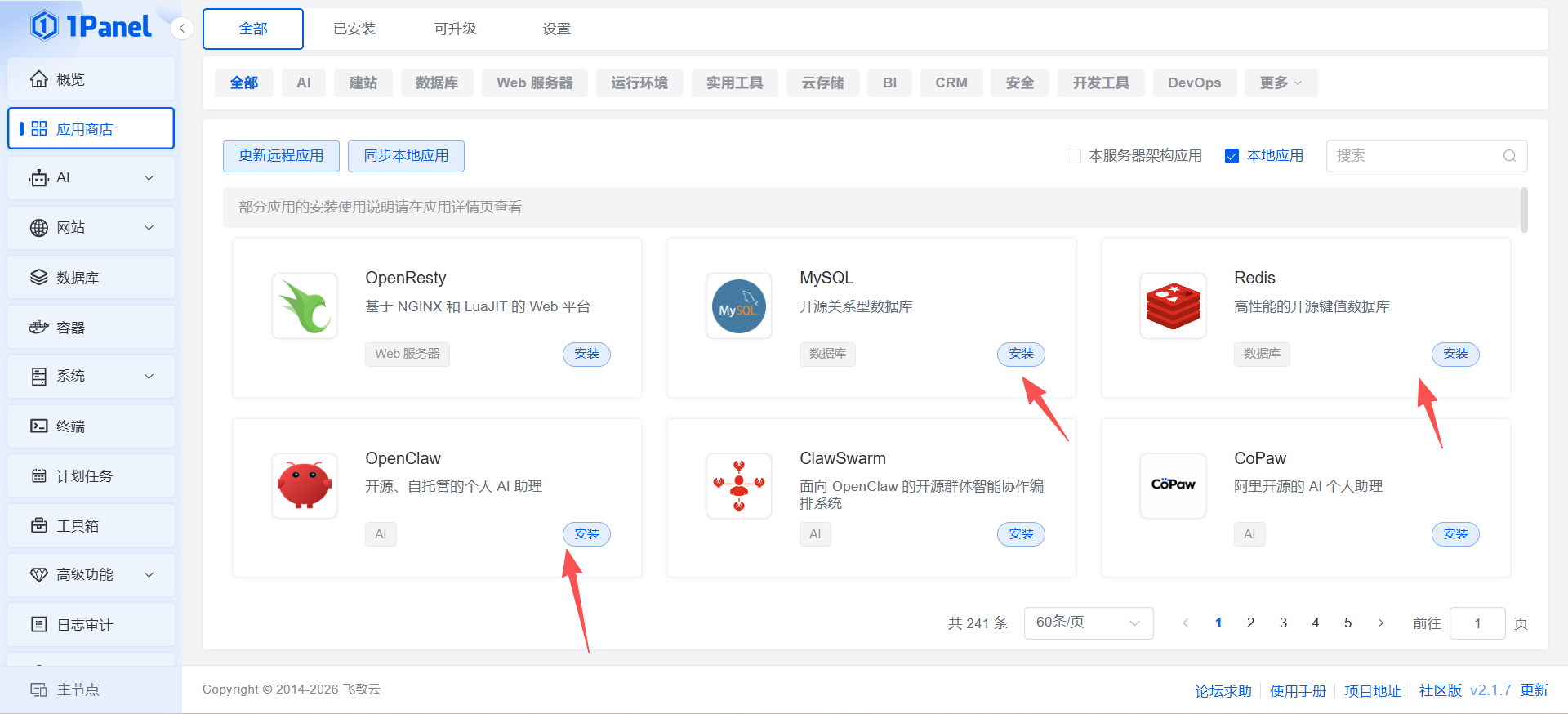This screenshot has height=714, width=1568.
Task: Go to next page arrow in pagination
Action: [1381, 623]
